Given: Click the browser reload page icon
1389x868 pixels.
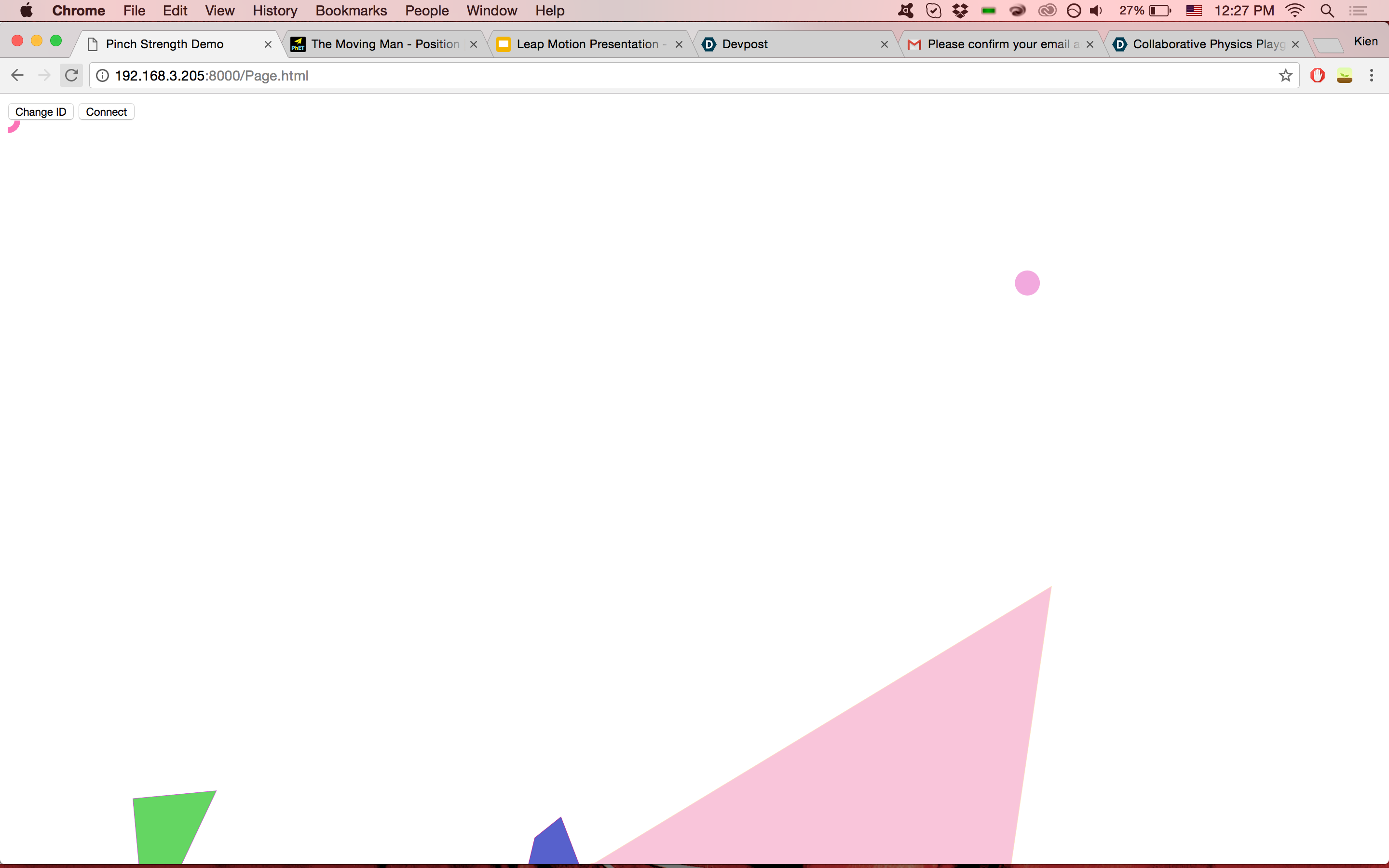Looking at the screenshot, I should (x=71, y=75).
